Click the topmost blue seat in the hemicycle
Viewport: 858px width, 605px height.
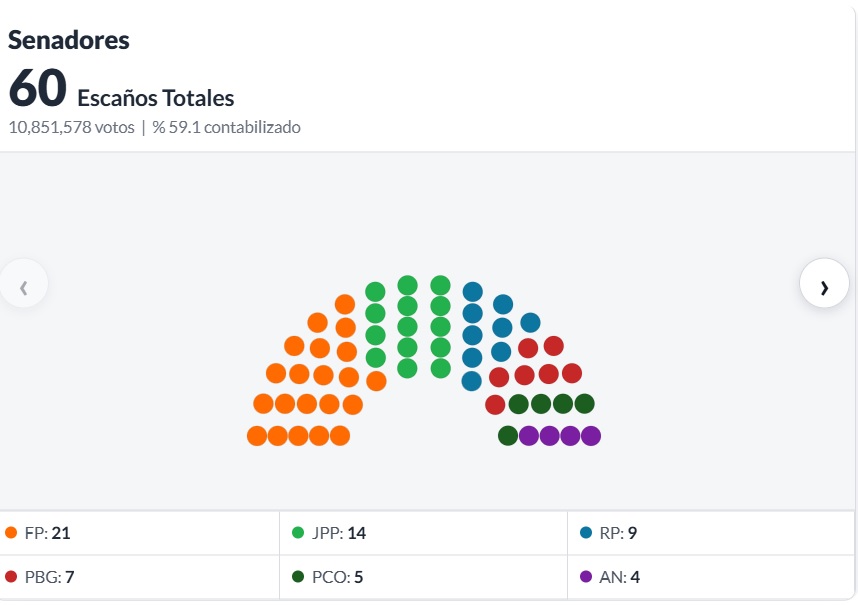[x=473, y=292]
